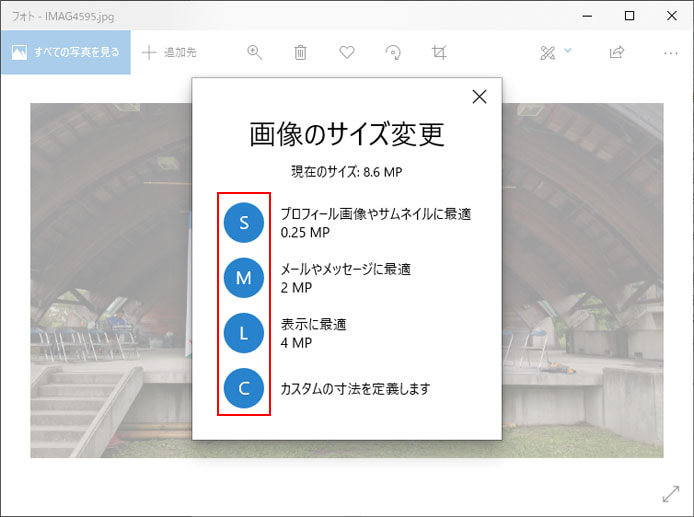The width and height of the screenshot is (694, 517).
Task: Click 'メールやメッセージに最適' text
Action: tap(346, 269)
